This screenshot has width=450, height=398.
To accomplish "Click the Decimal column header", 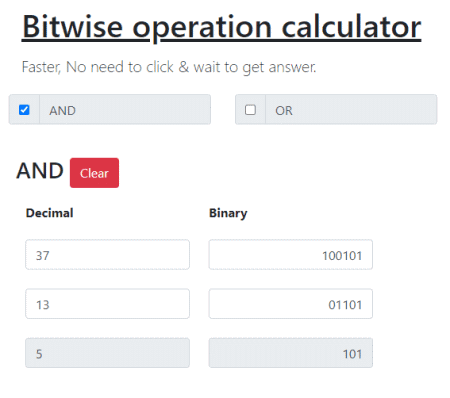I will 49,213.
